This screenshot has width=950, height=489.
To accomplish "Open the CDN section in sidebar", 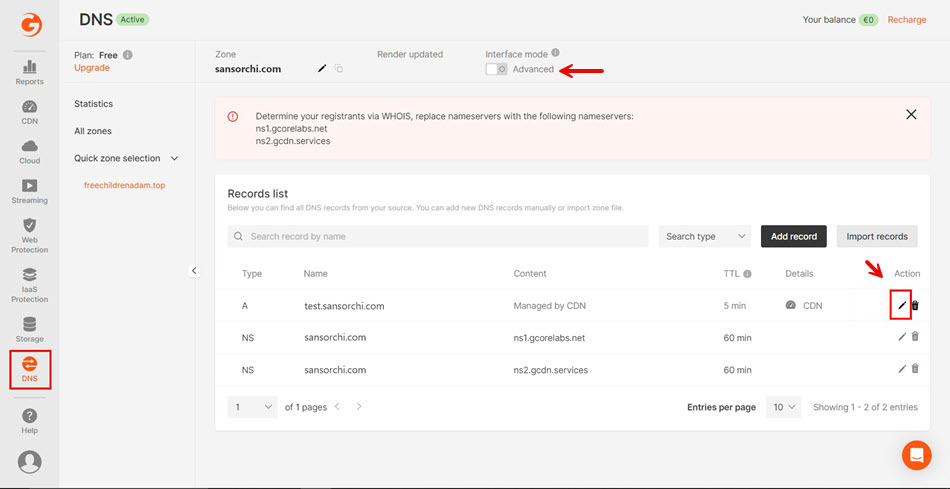I will (x=29, y=113).
